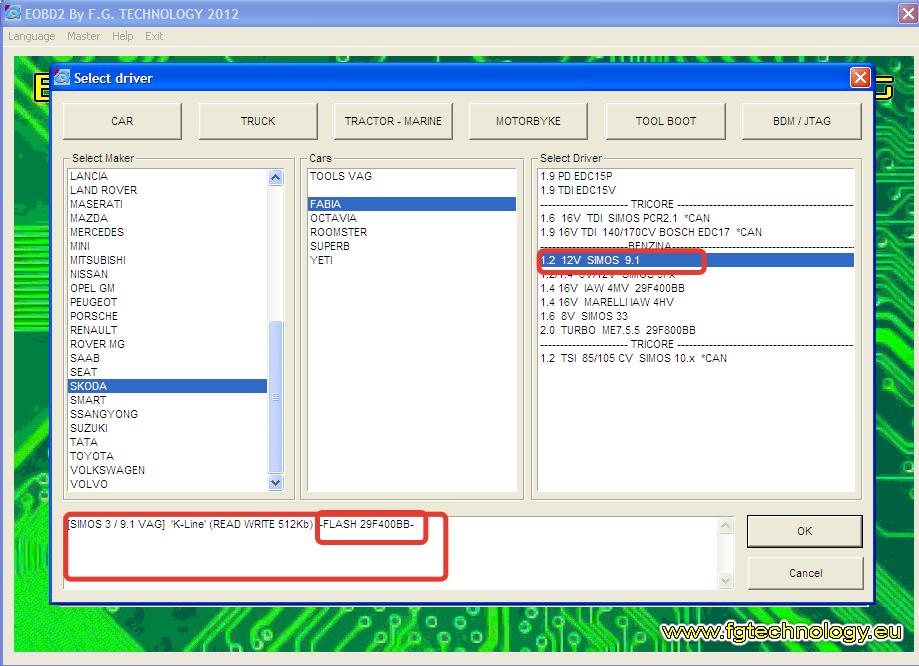Image resolution: width=919 pixels, height=666 pixels.
Task: Select MAZDA in the maker list
Action: click(x=168, y=219)
